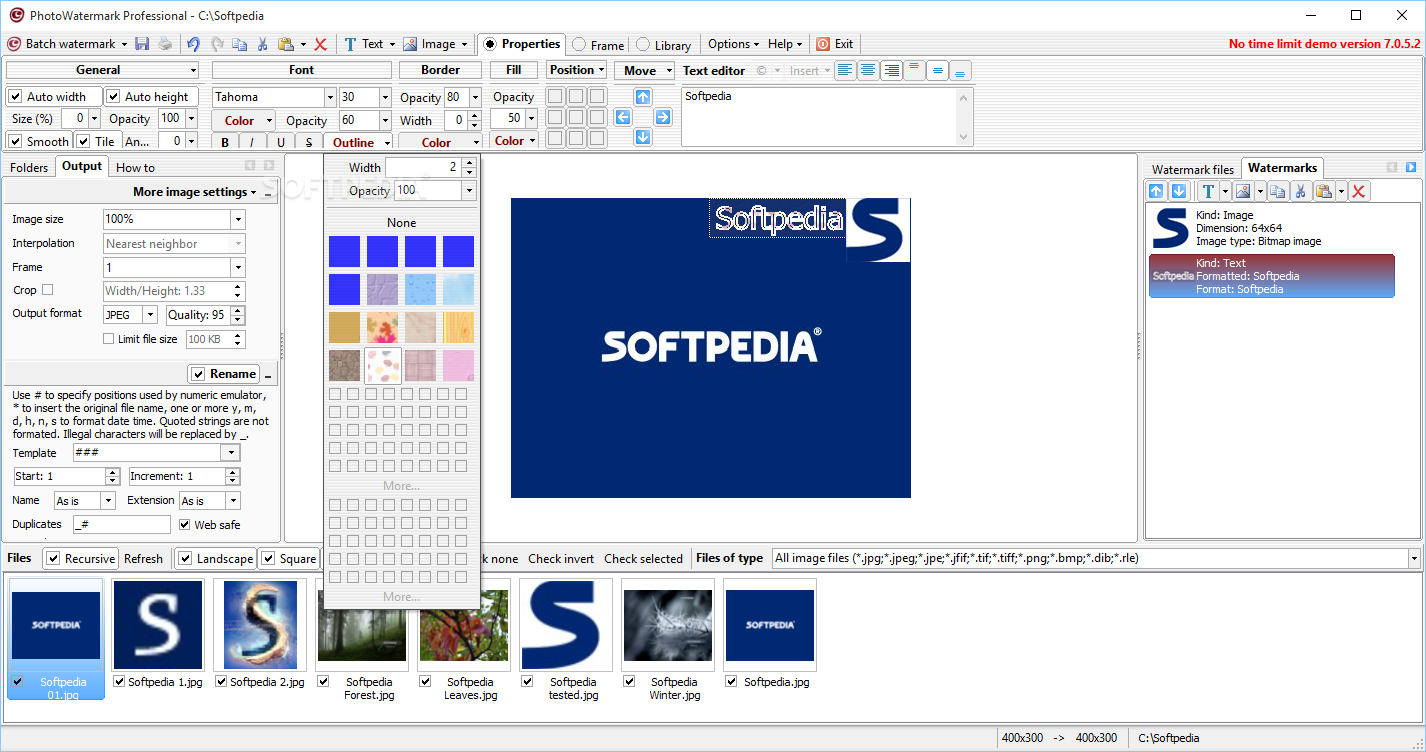Uncheck the Web safe checkbox

[185, 524]
